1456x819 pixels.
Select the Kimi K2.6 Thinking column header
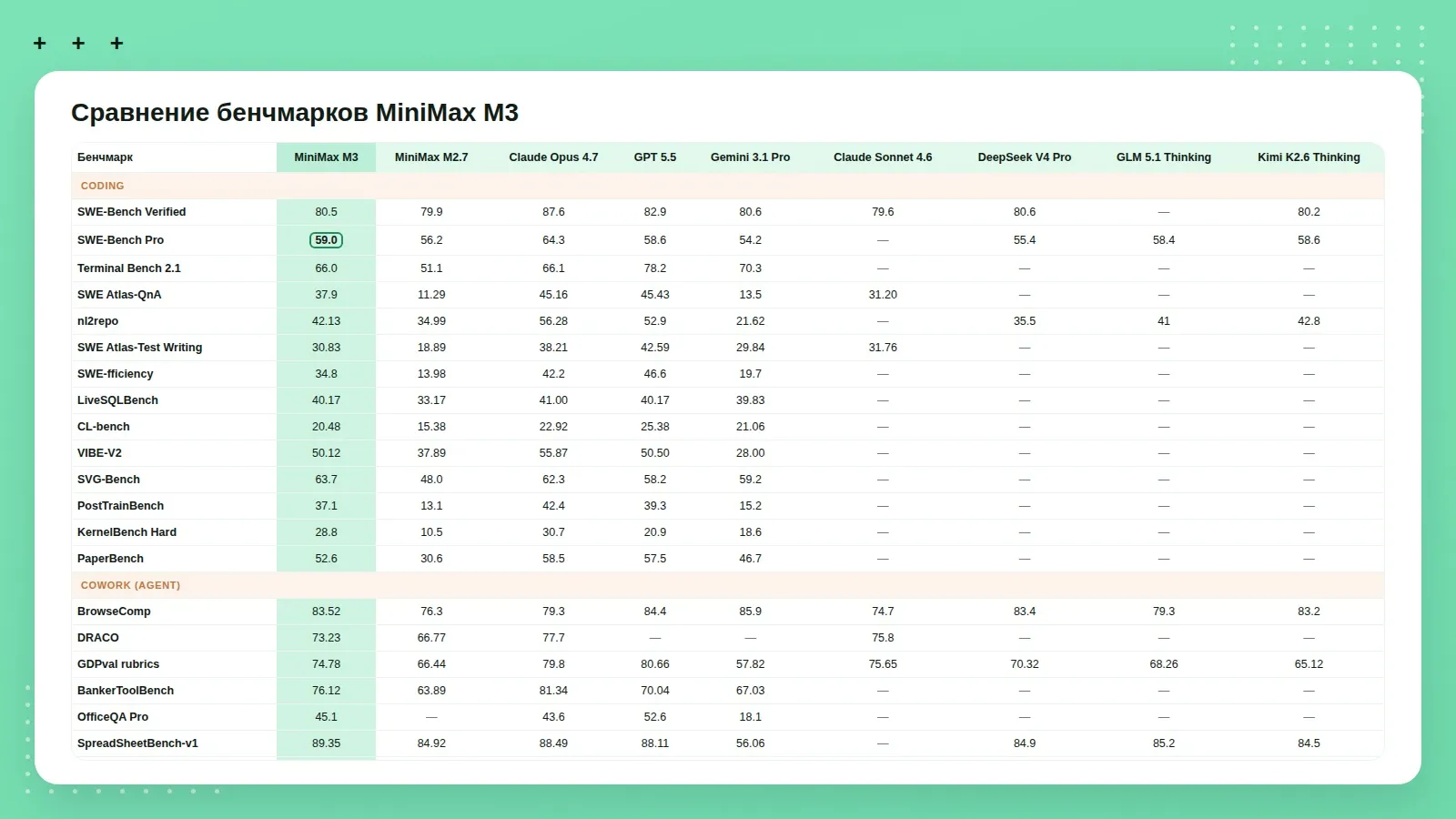(x=1309, y=157)
